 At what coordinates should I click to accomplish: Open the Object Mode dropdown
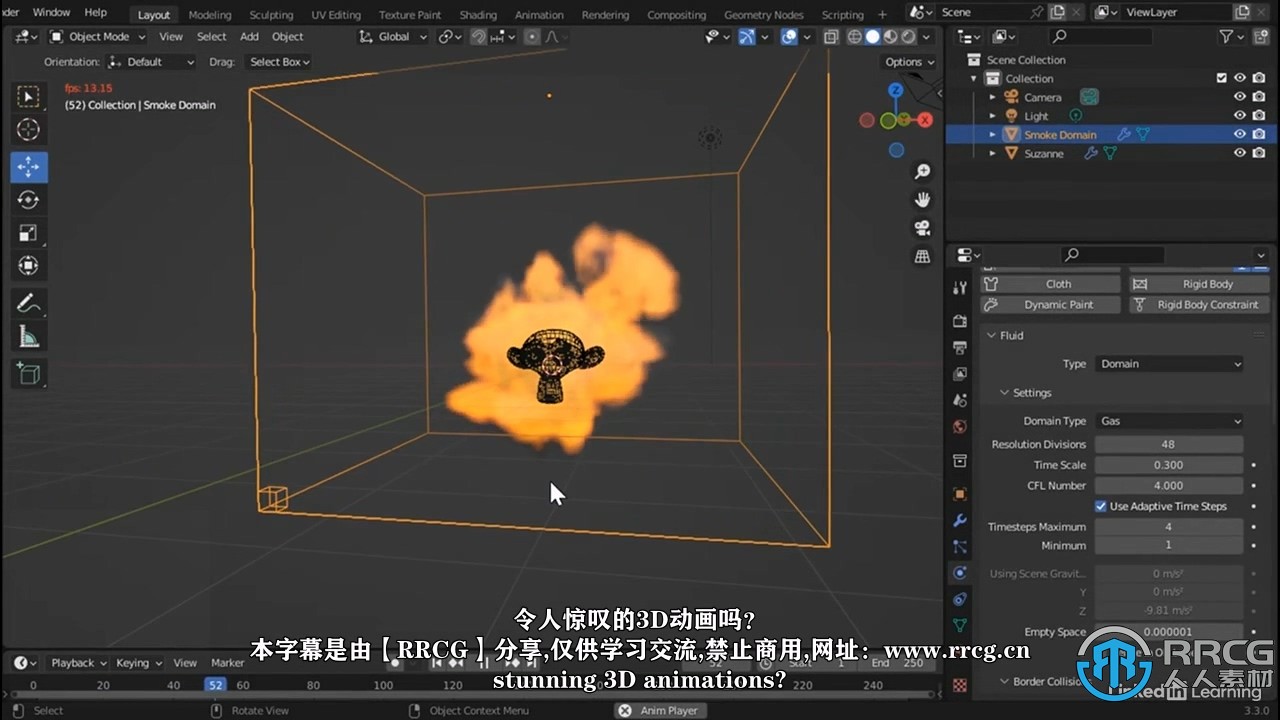(x=97, y=37)
